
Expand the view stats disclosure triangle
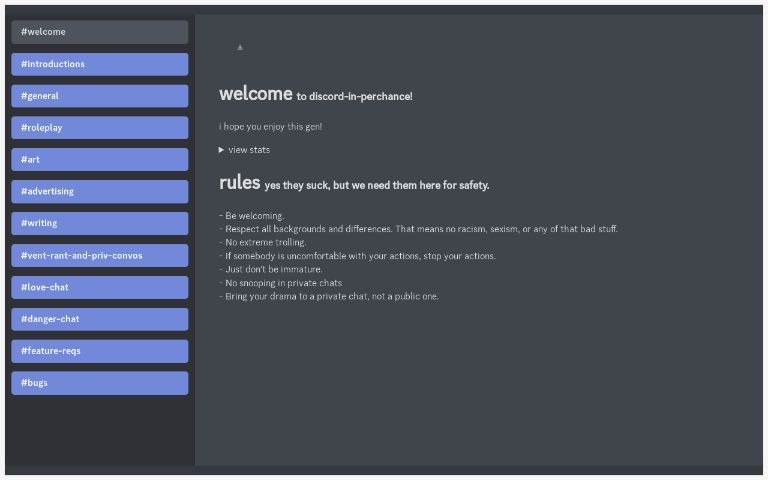[x=221, y=150]
